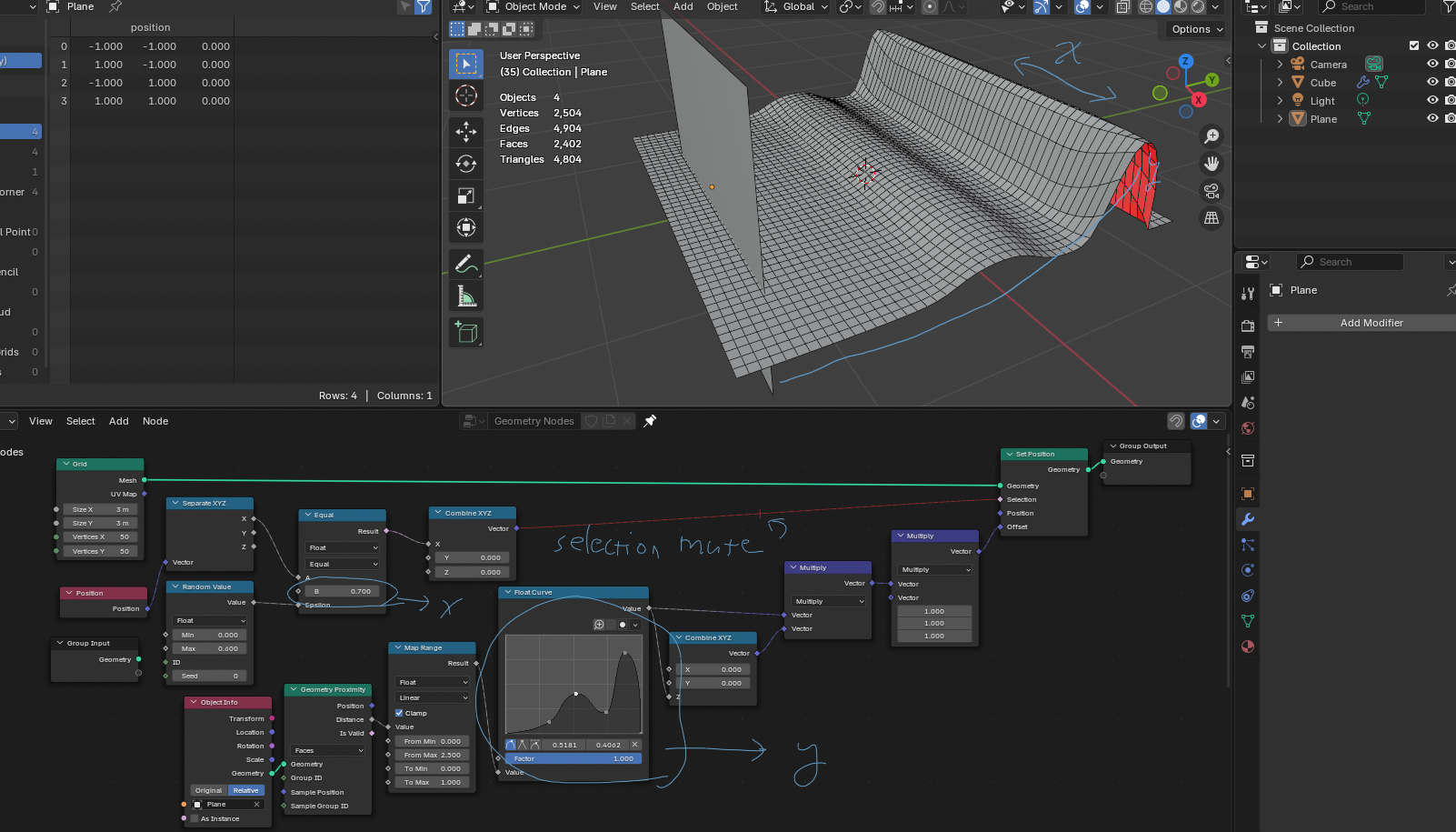Select the Scale tool
The height and width of the screenshot is (832, 1456).
point(466,195)
